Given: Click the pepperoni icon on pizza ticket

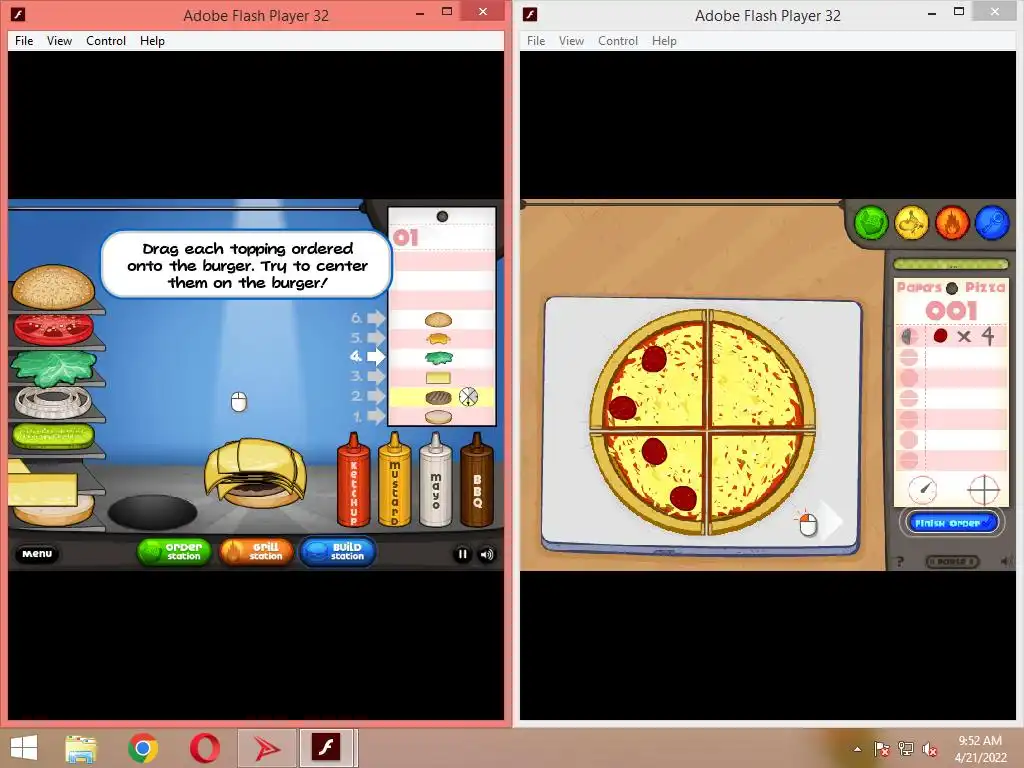Looking at the screenshot, I should tap(940, 336).
